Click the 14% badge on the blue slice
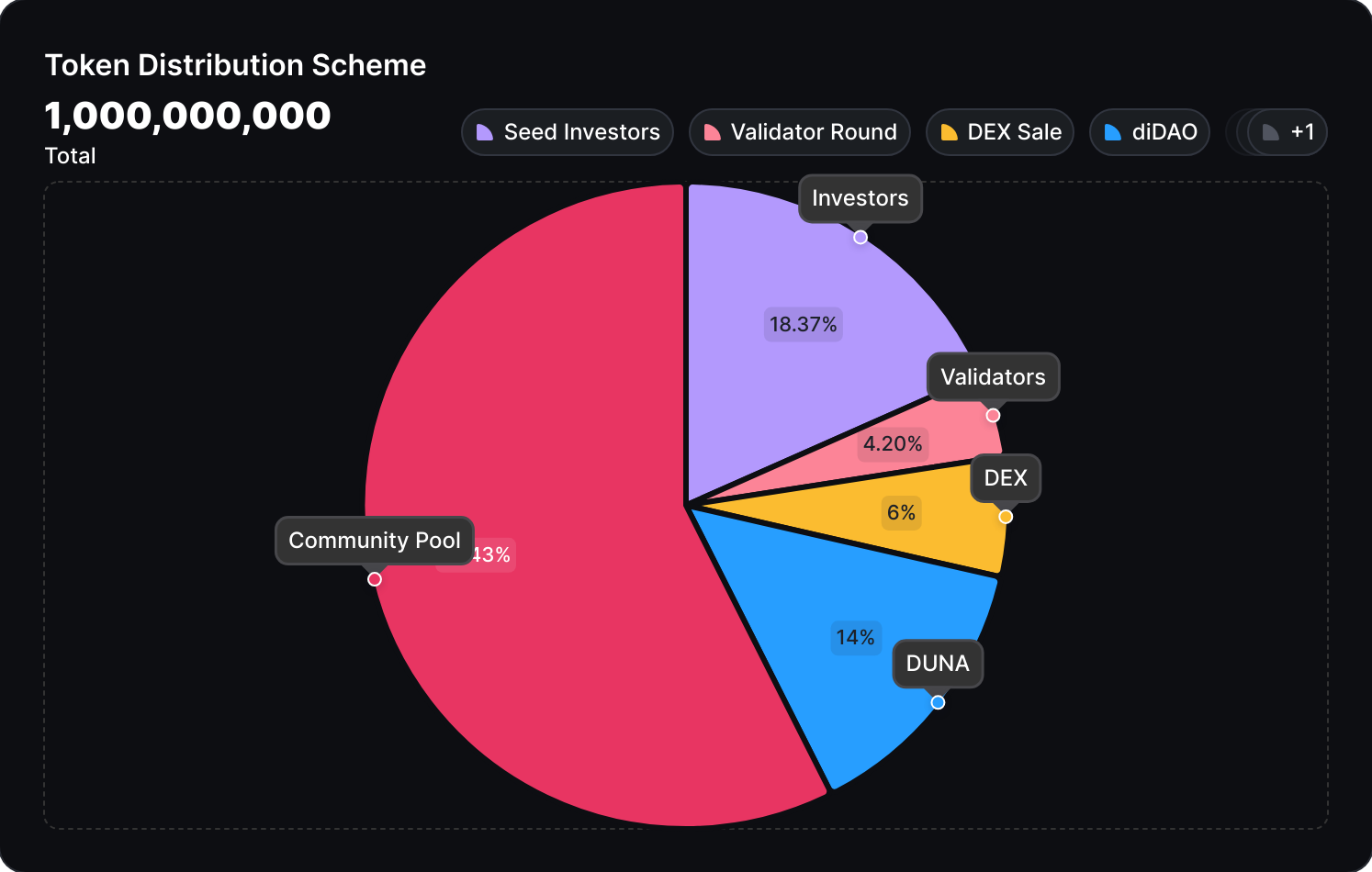 point(856,638)
